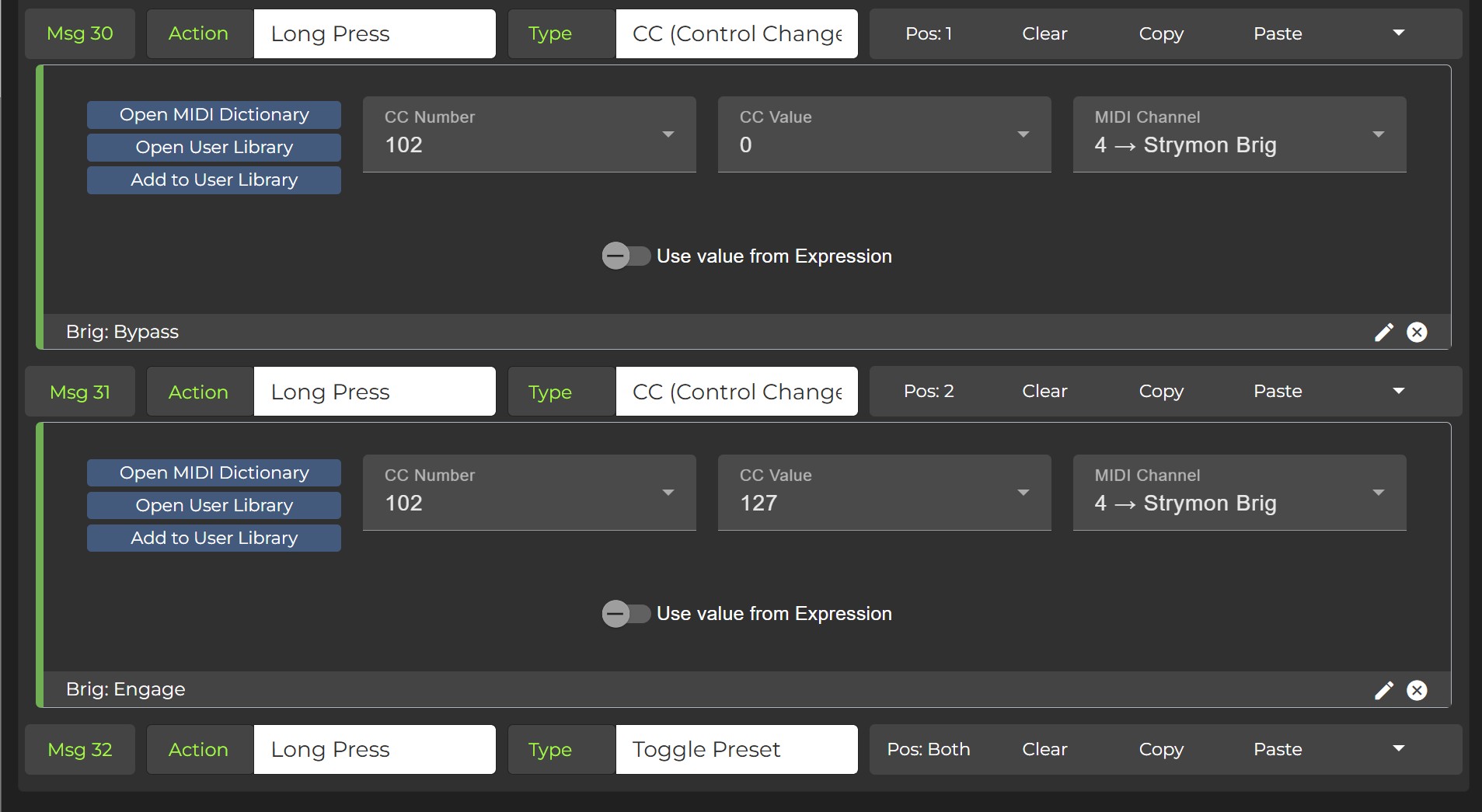1482x812 pixels.
Task: Expand the Msg 32 options dropdown arrow
Action: pyautogui.click(x=1399, y=749)
